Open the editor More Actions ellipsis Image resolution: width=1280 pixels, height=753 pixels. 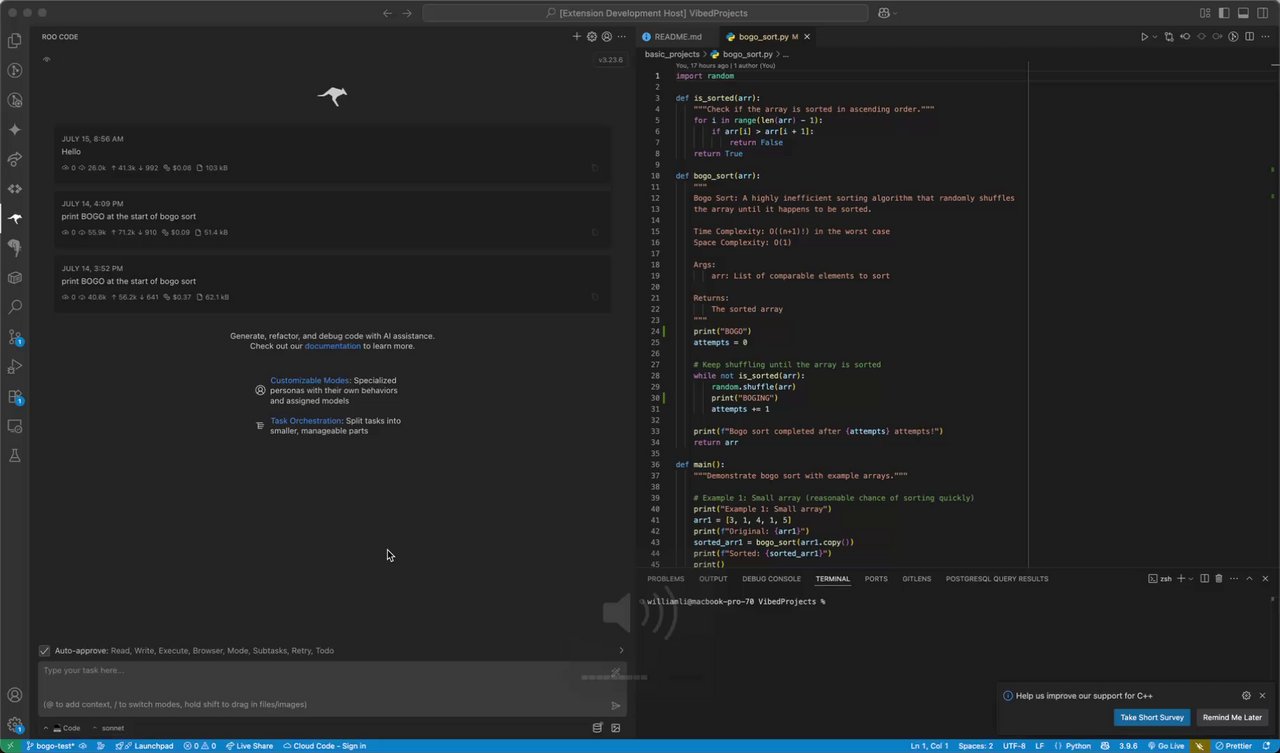click(x=1266, y=37)
